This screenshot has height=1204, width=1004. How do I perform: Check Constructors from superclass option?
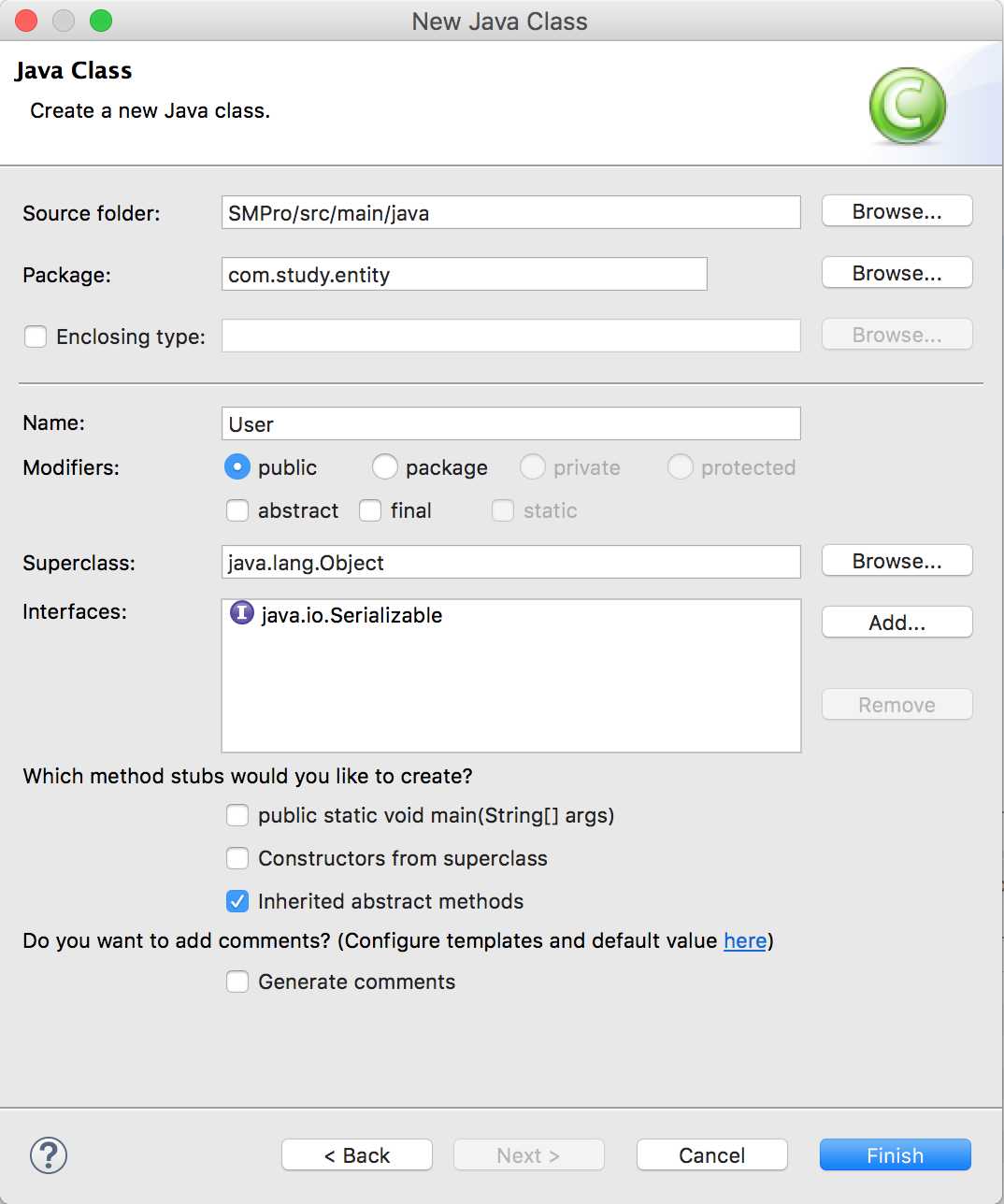pos(237,858)
